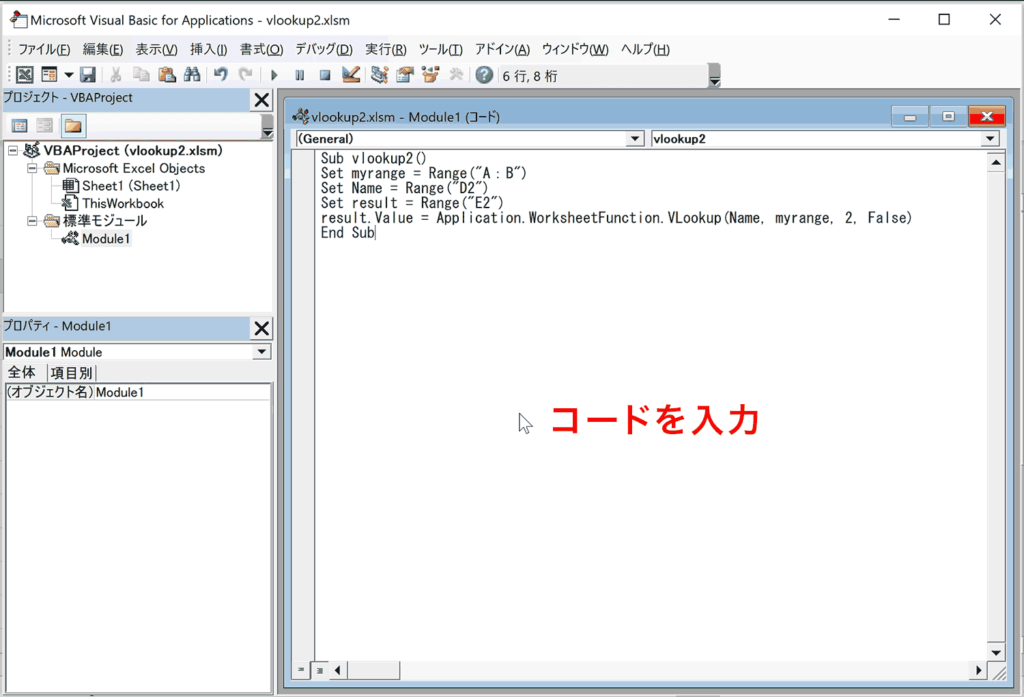Select Module1 in project tree
The width and height of the screenshot is (1024, 697).
click(106, 238)
